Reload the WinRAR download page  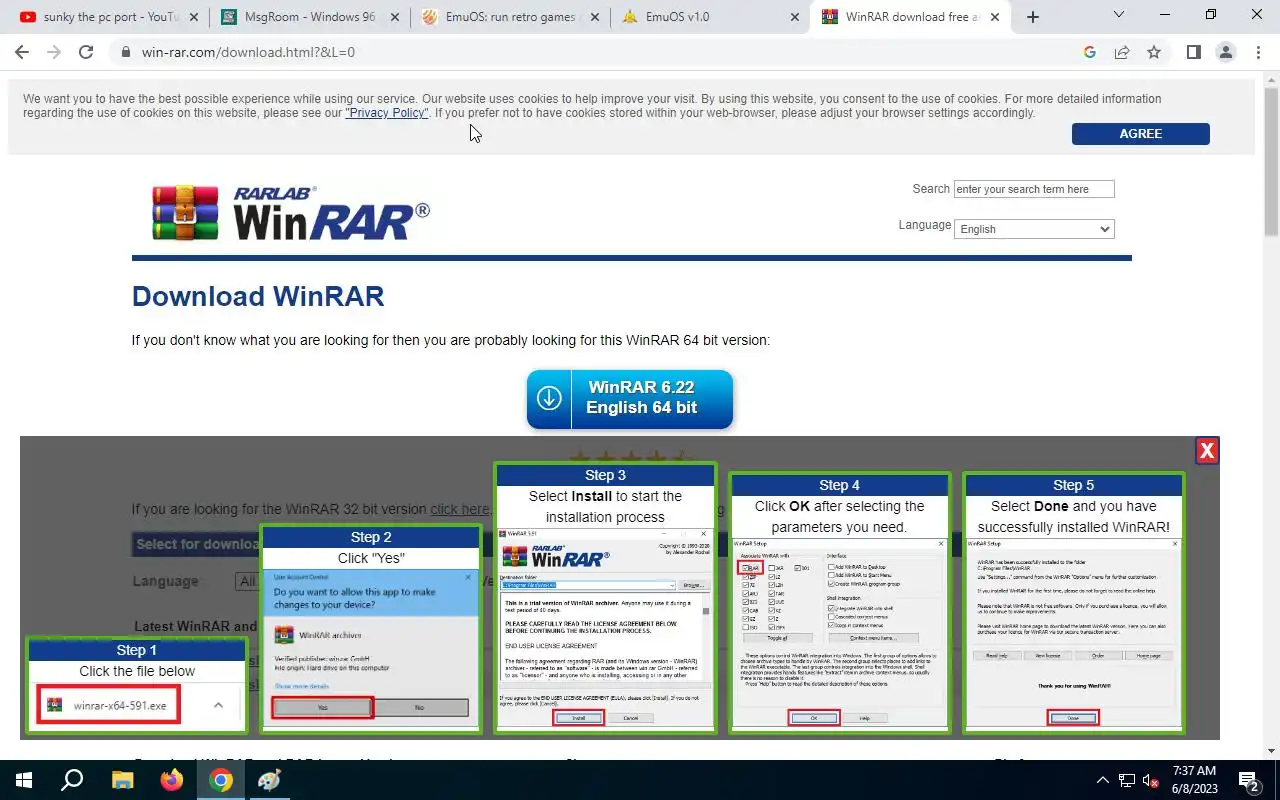point(86,52)
